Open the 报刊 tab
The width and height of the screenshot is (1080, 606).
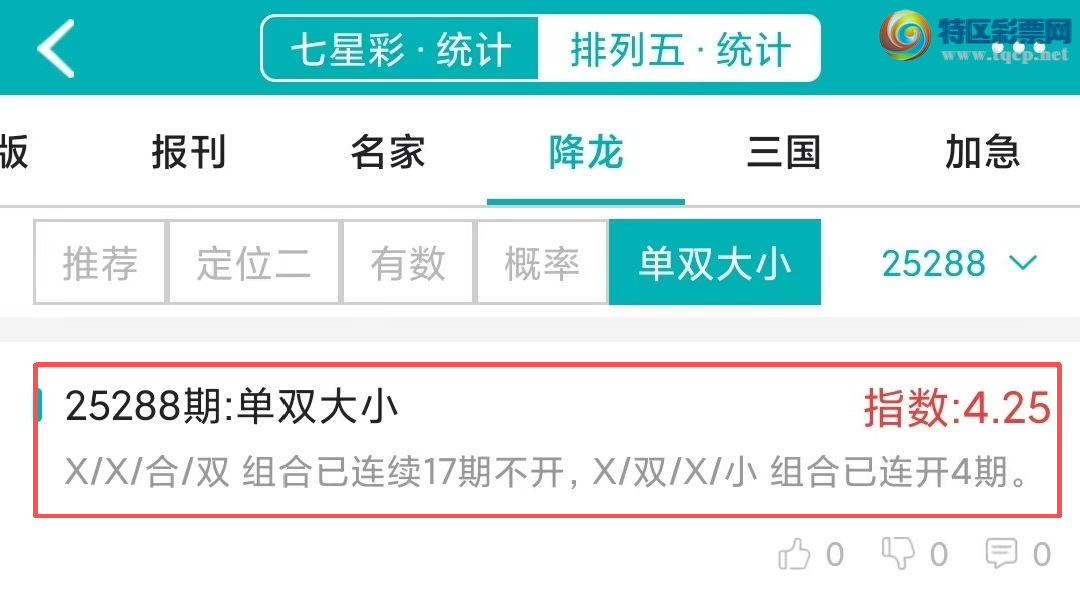click(x=189, y=152)
